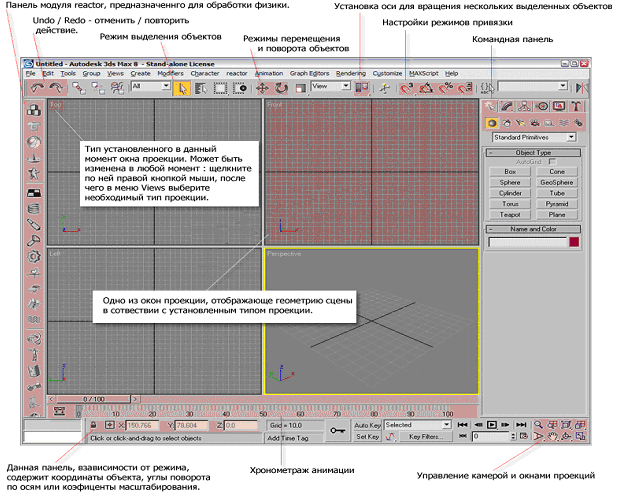Click the Mirror tool icon
The image size is (622, 495).
point(582,88)
